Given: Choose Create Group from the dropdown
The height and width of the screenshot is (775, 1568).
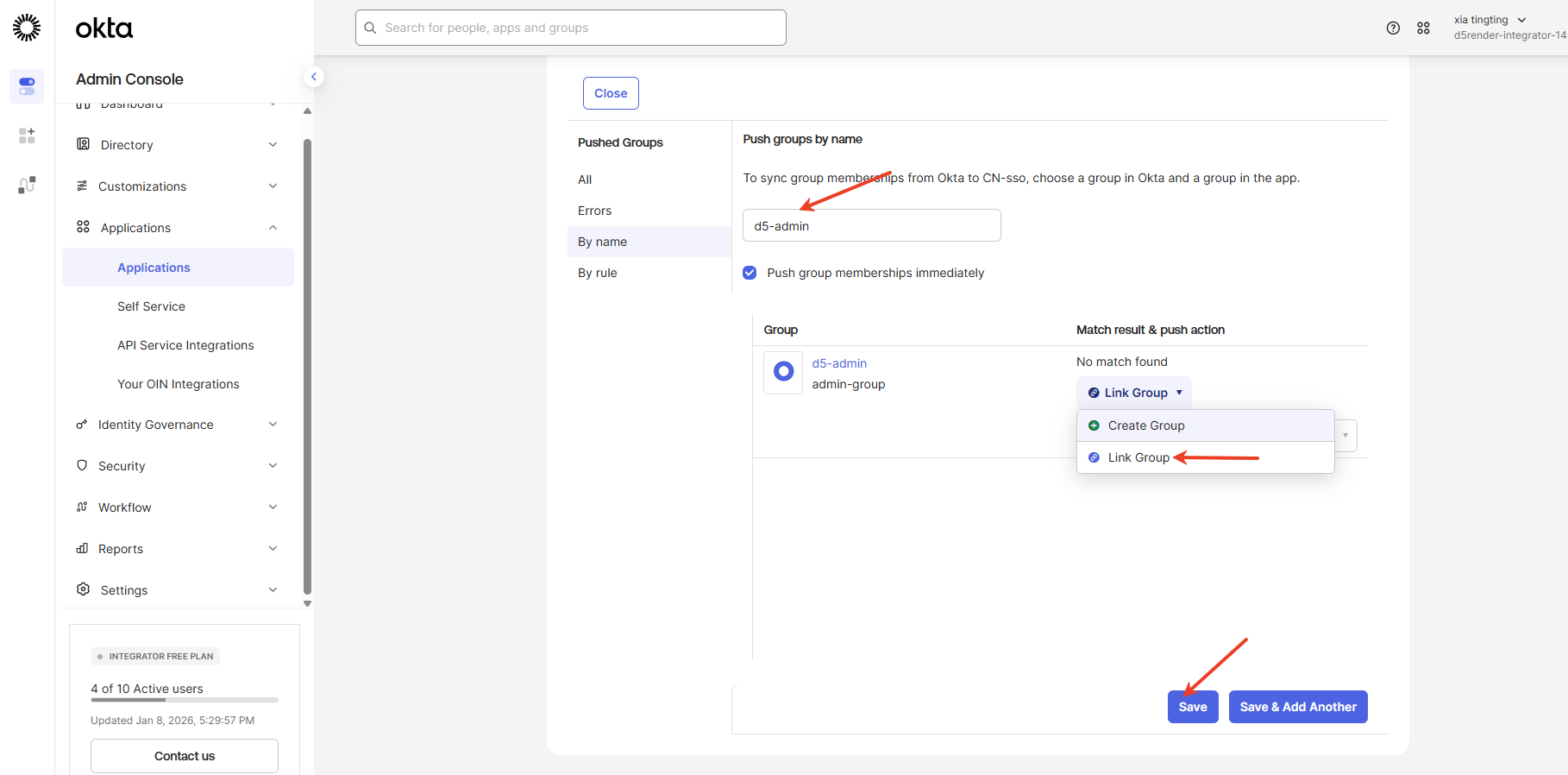Looking at the screenshot, I should pos(1145,425).
